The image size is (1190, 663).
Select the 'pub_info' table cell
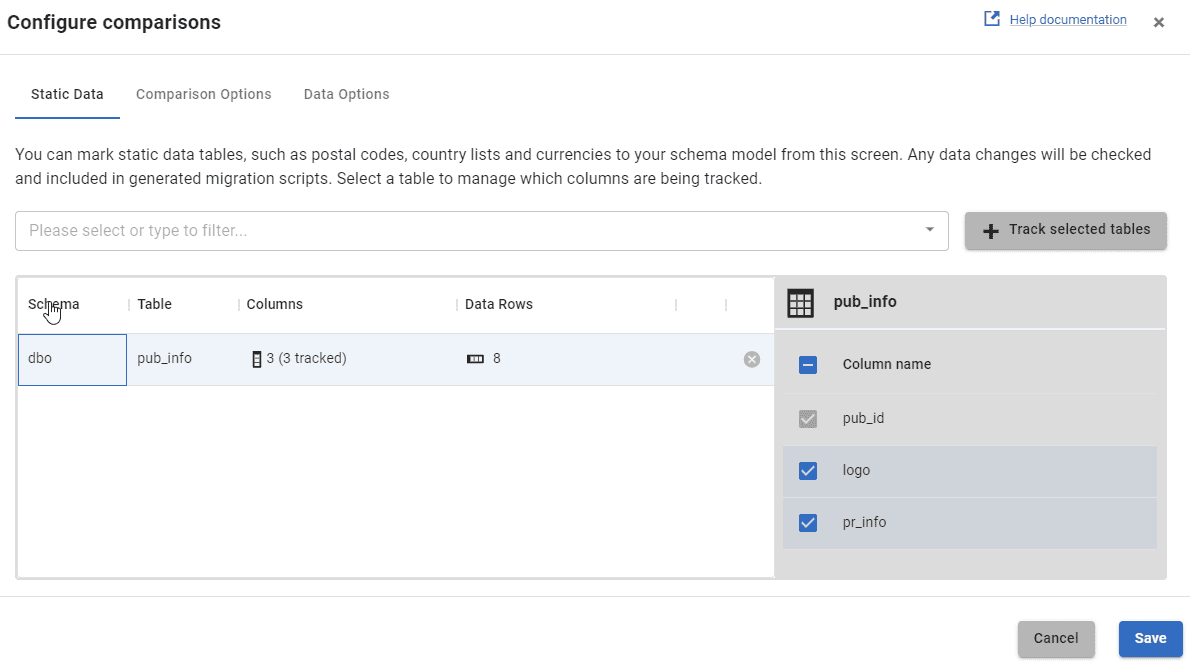(x=164, y=358)
